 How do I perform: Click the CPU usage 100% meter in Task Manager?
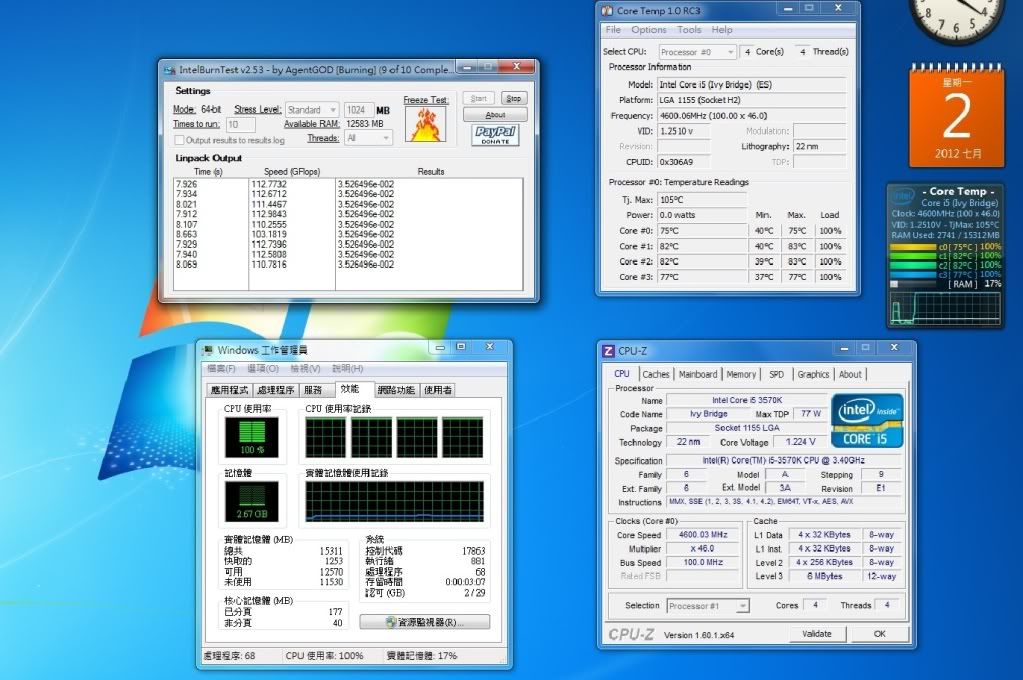(x=252, y=437)
